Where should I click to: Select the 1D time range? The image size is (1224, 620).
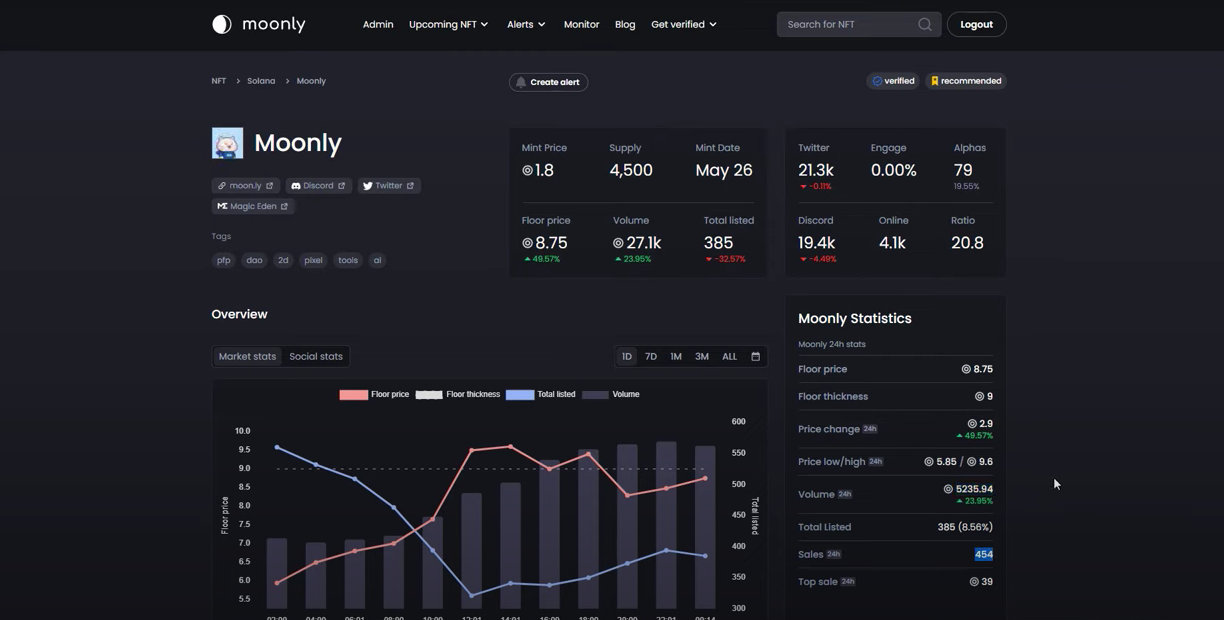click(627, 356)
